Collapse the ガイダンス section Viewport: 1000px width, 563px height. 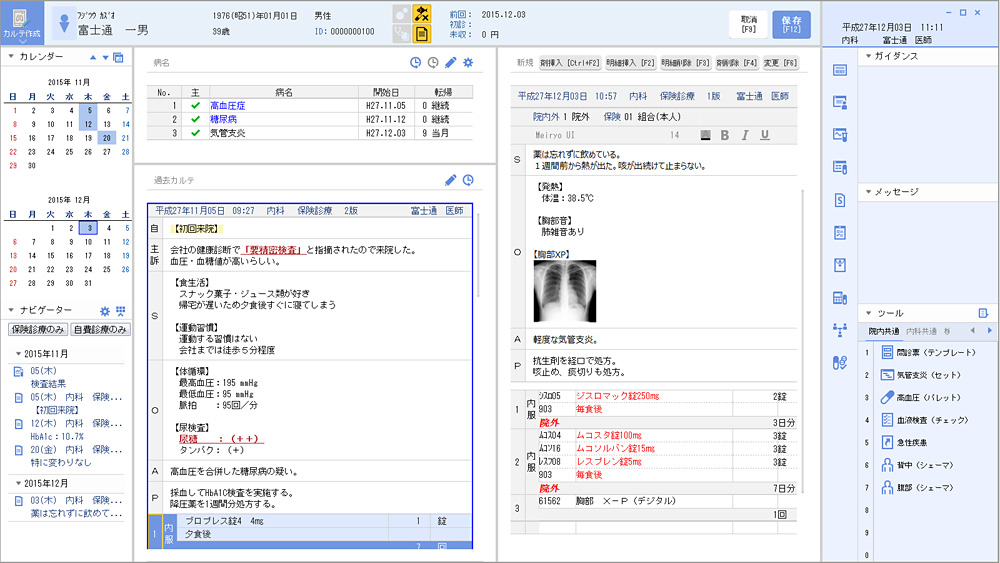867,56
